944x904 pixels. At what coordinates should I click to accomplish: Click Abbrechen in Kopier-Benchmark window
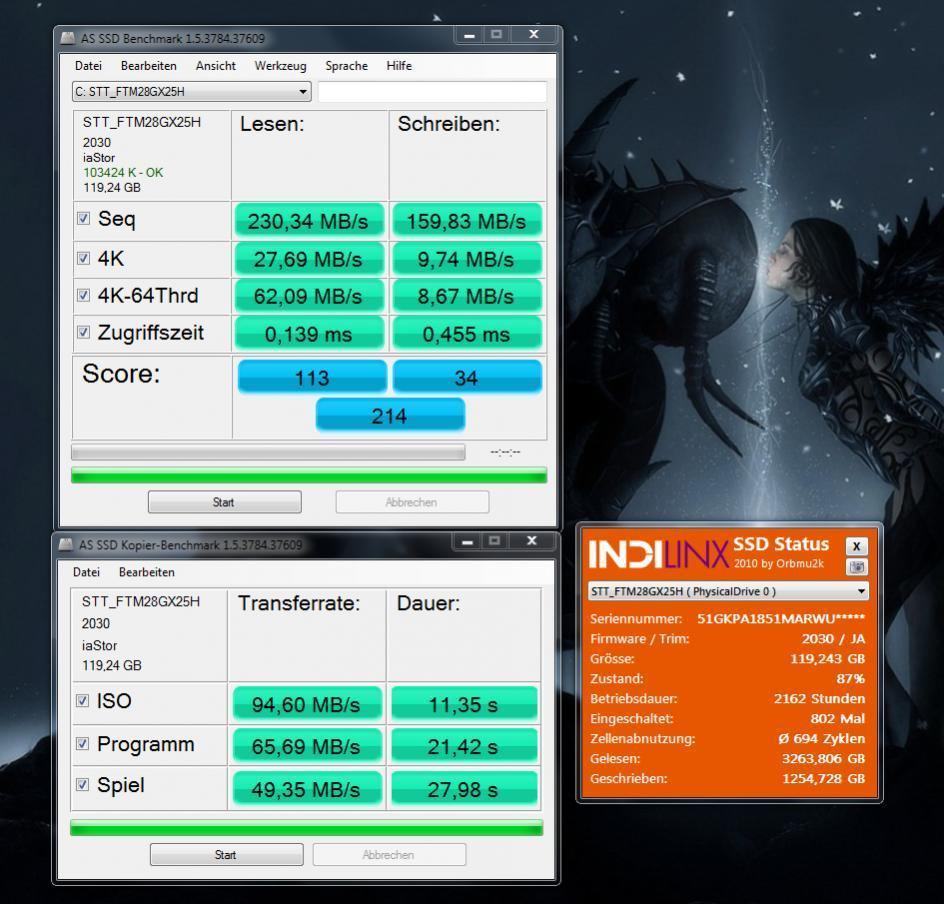coord(389,855)
